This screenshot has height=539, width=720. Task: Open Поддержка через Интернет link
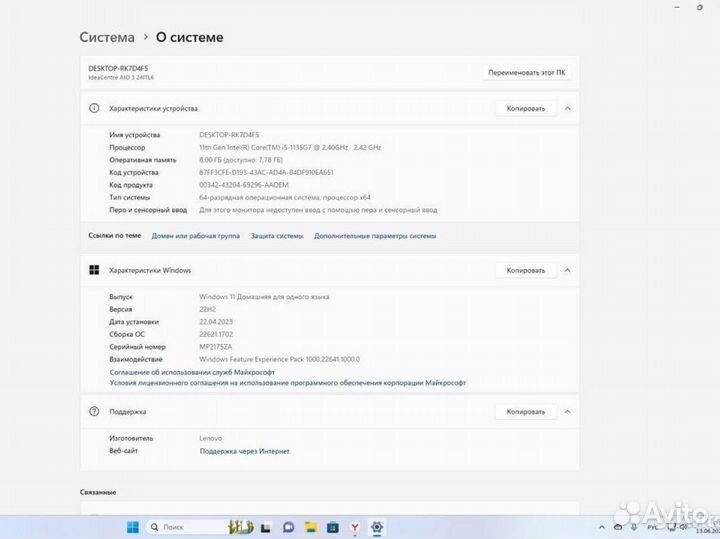[245, 451]
